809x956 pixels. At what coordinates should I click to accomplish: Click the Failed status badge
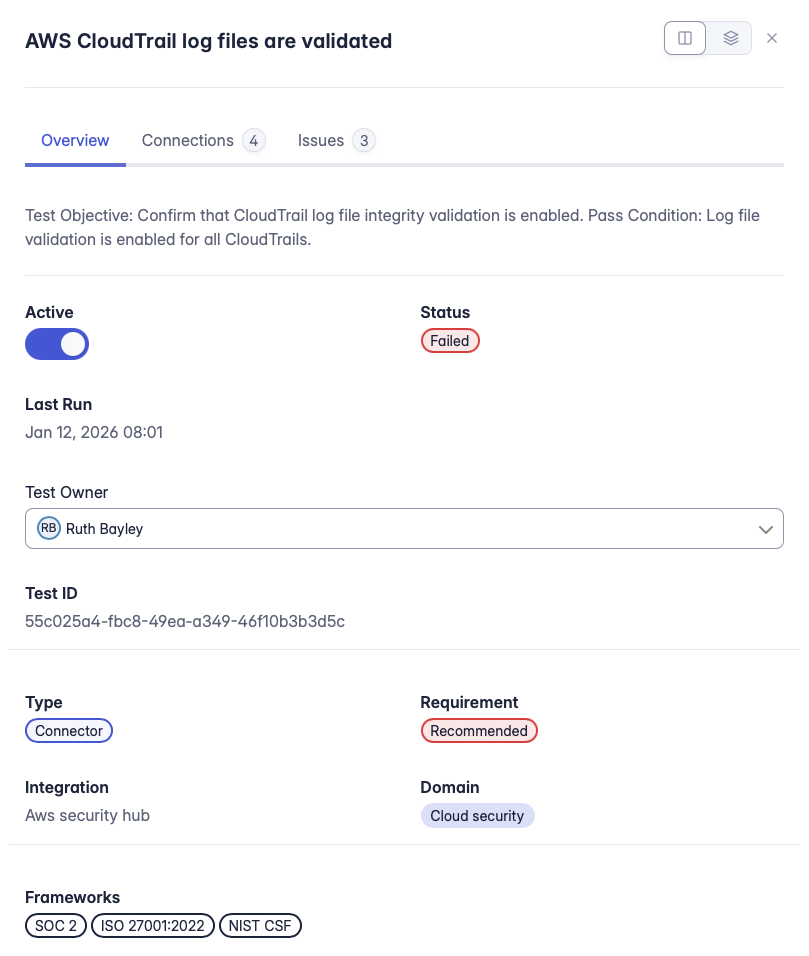click(450, 341)
